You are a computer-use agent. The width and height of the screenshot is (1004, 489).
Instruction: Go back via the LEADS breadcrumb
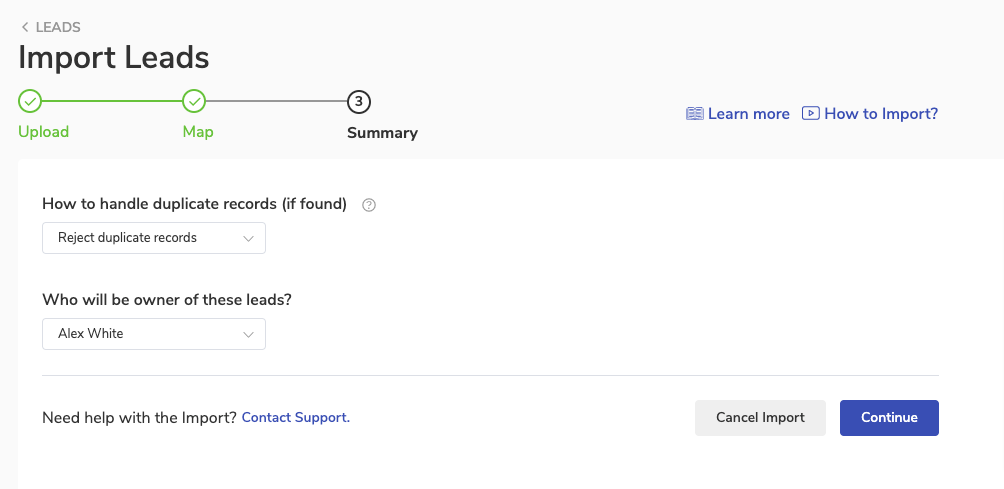(58, 28)
